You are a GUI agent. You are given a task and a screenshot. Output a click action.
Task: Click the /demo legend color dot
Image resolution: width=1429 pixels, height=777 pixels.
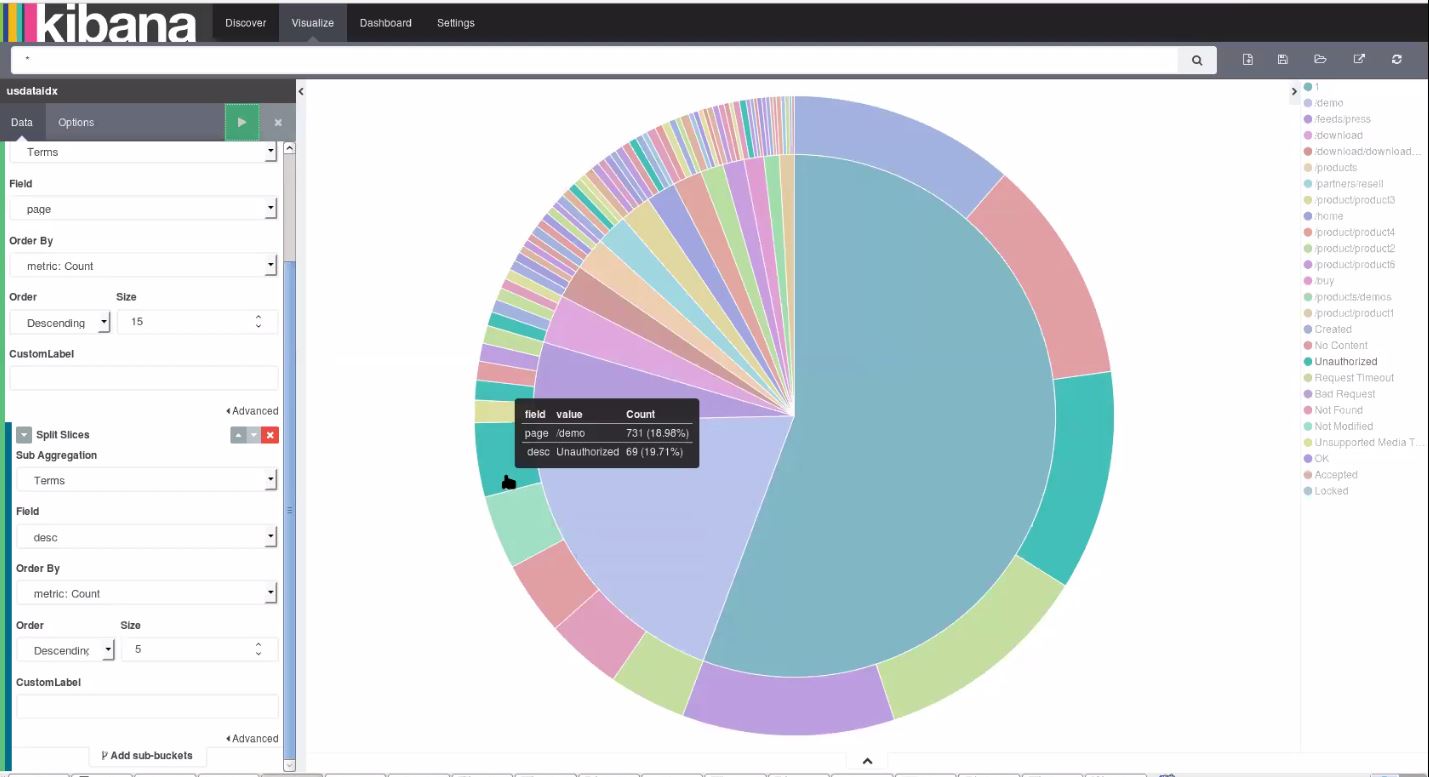click(1308, 103)
